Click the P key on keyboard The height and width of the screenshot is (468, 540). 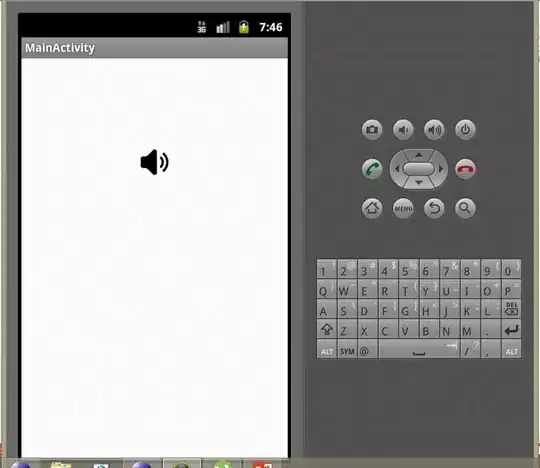click(x=511, y=289)
